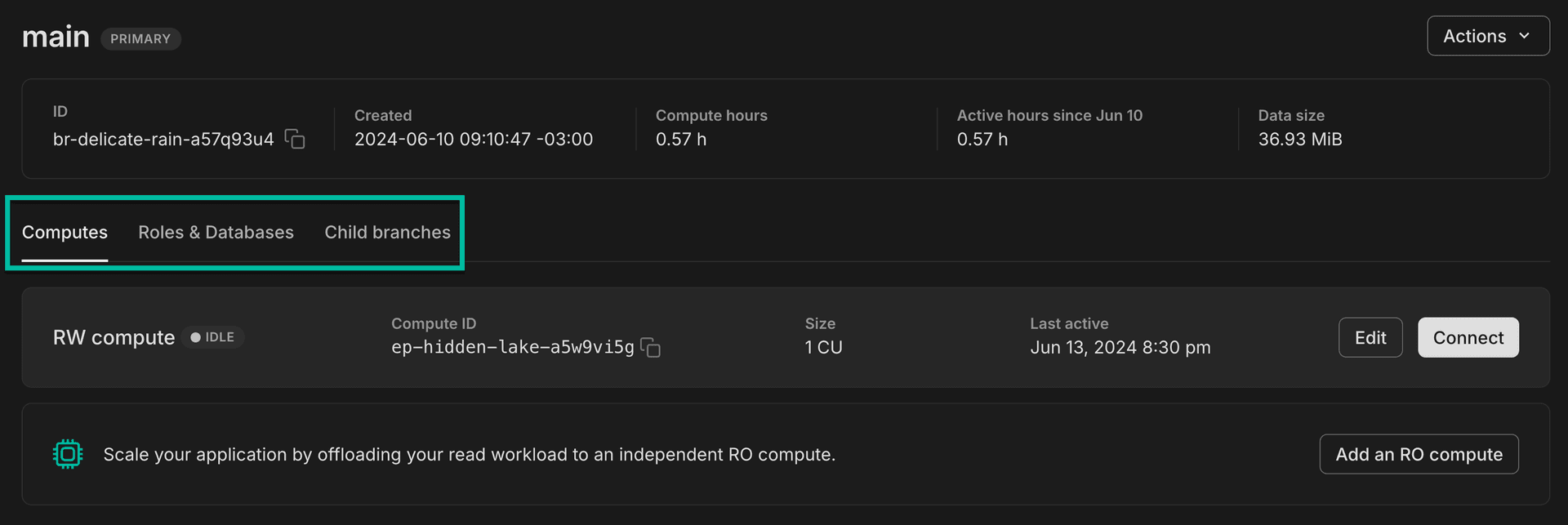Click the RW compute label
Viewport: 1568px width, 525px height.
[114, 338]
